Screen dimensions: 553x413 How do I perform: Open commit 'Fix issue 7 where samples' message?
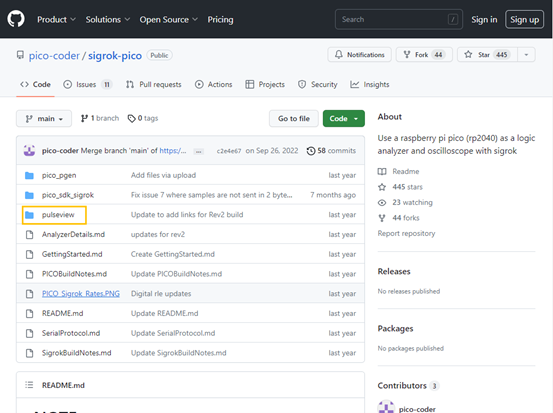212,195
